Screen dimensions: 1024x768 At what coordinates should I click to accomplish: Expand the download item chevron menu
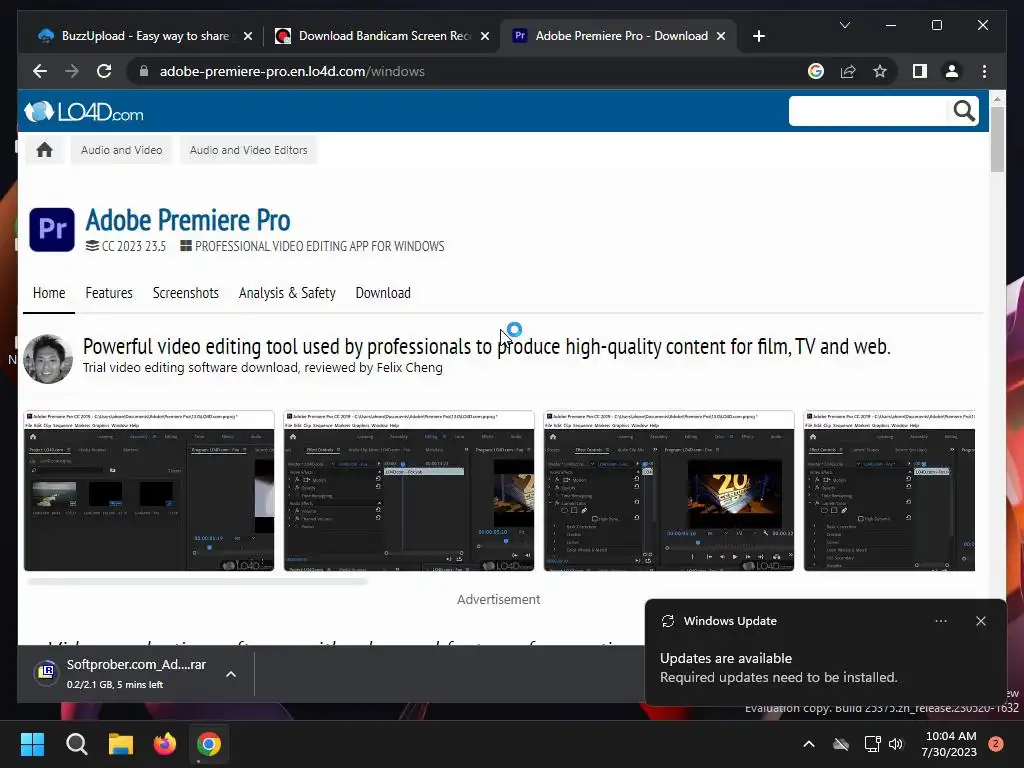pyautogui.click(x=231, y=674)
